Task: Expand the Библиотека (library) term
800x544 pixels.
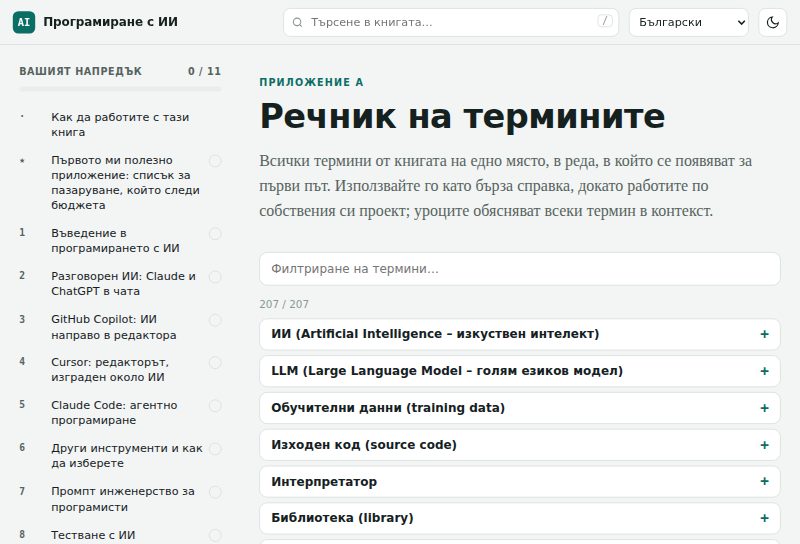Action: pos(519,518)
